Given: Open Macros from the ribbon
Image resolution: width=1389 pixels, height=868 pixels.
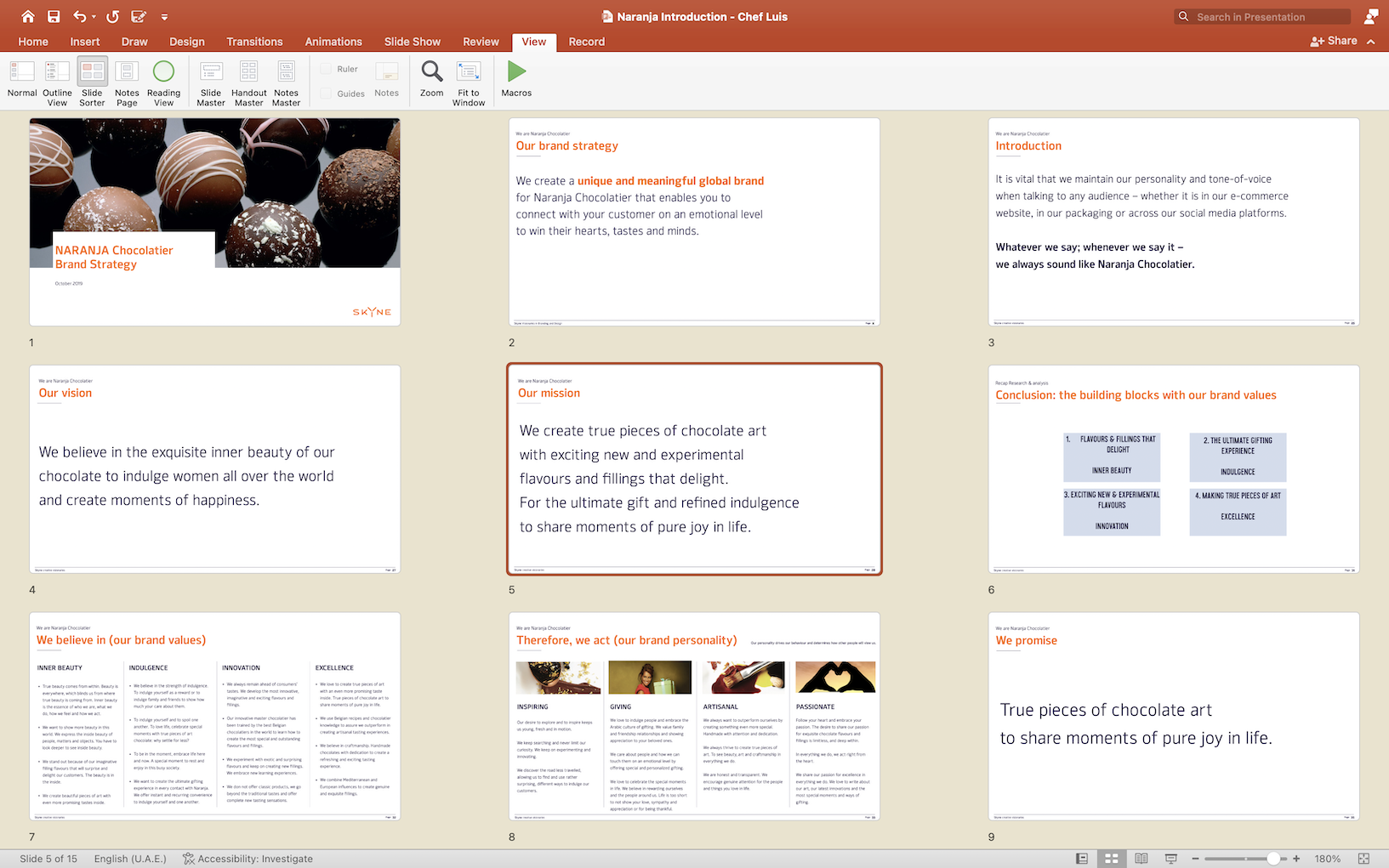Looking at the screenshot, I should [x=516, y=80].
